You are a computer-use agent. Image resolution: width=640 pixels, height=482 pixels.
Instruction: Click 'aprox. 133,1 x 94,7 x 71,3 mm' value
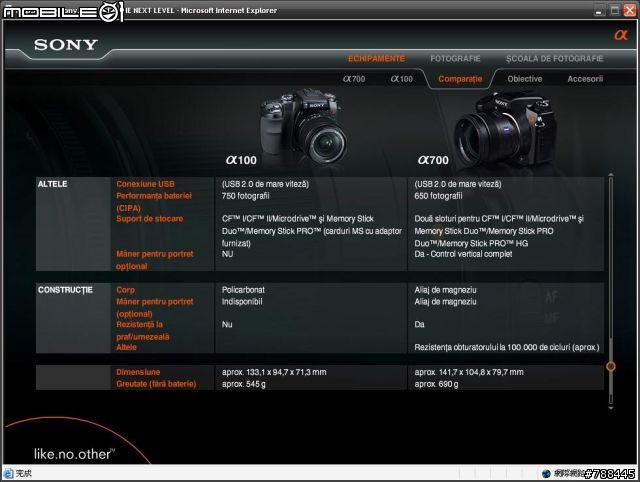point(274,372)
